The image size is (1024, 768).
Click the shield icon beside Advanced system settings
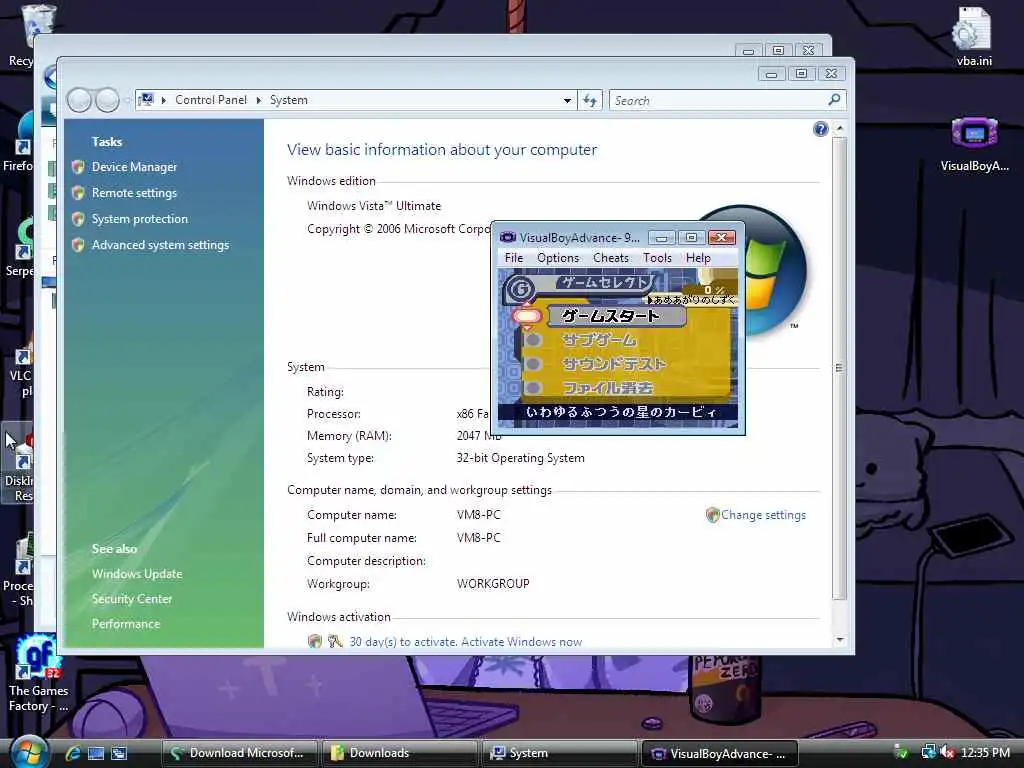(78, 246)
